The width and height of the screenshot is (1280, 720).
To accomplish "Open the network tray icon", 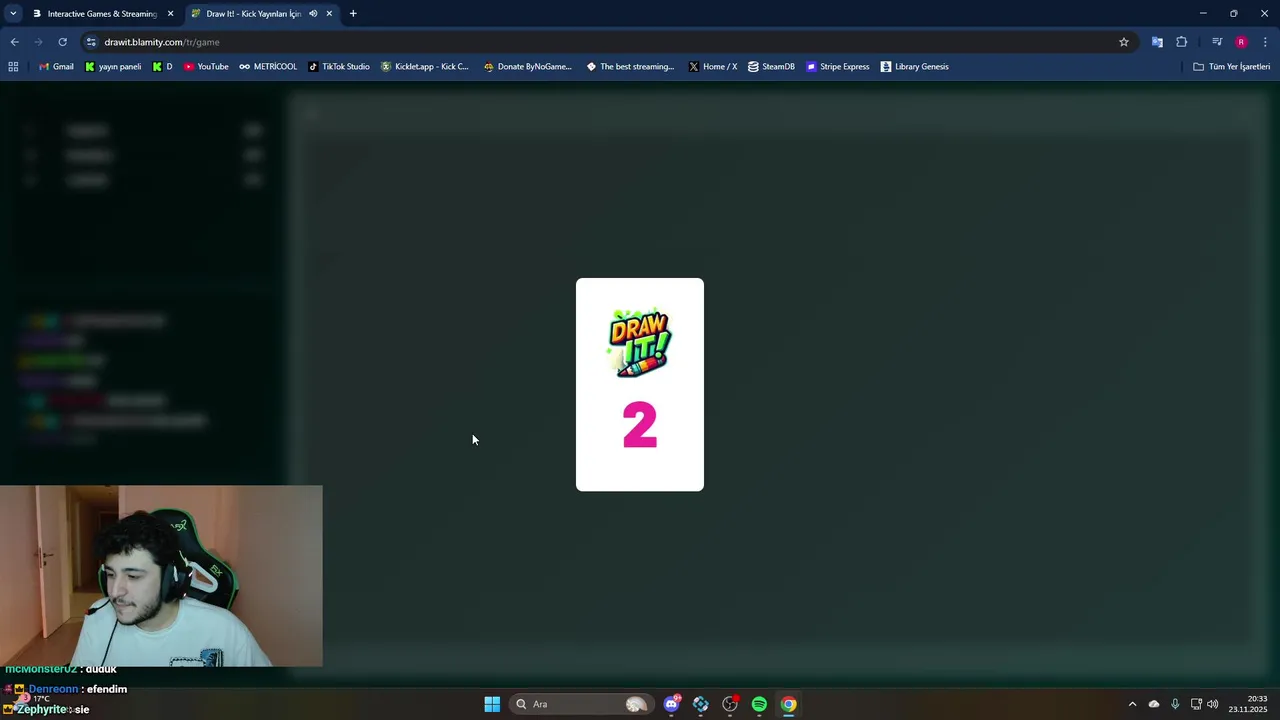I will (x=1196, y=704).
